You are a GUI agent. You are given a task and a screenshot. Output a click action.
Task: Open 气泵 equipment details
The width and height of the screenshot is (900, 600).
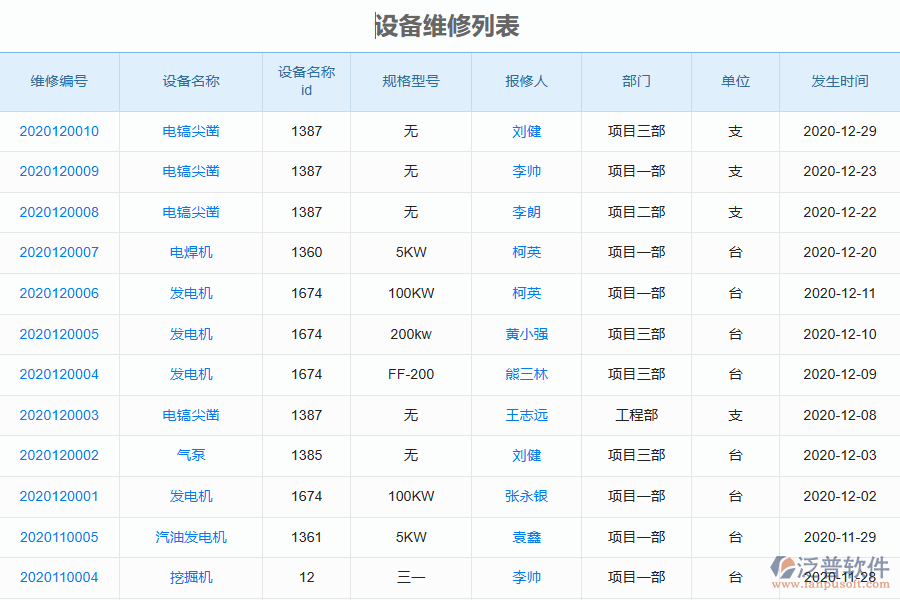click(x=190, y=455)
